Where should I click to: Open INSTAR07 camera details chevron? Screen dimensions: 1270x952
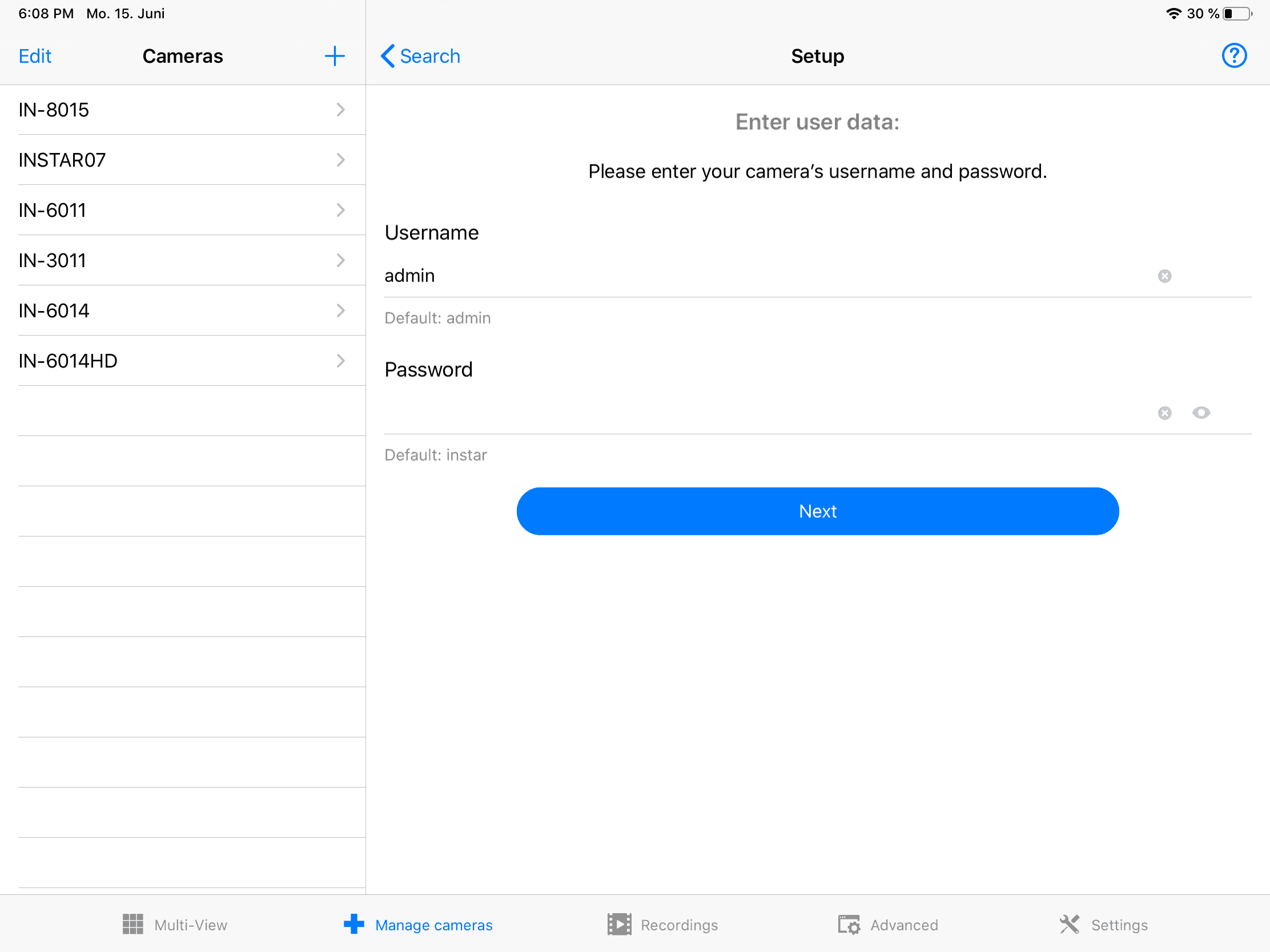coord(340,160)
